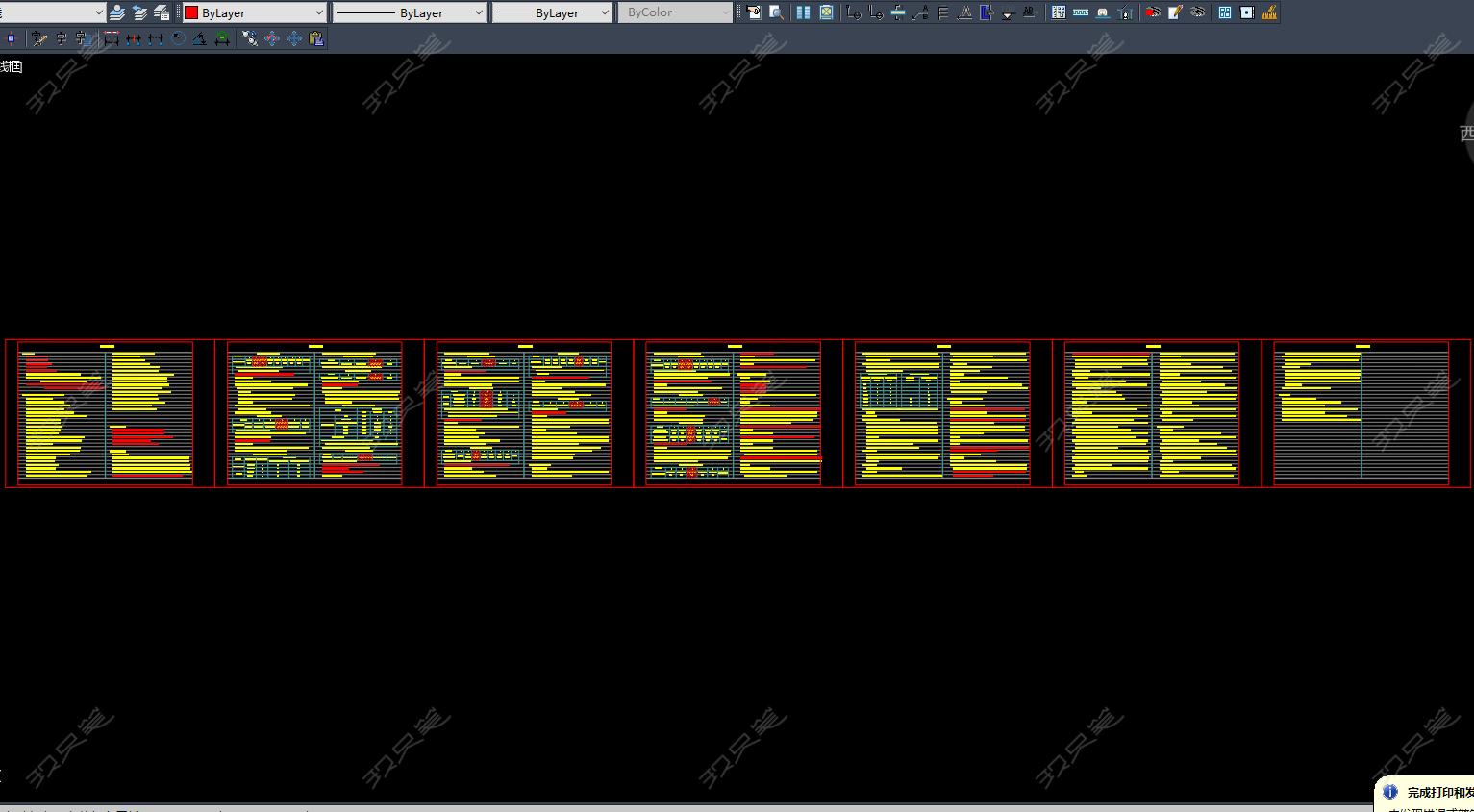The image size is (1474, 812).
Task: Click the two-column layout icon
Action: (803, 12)
